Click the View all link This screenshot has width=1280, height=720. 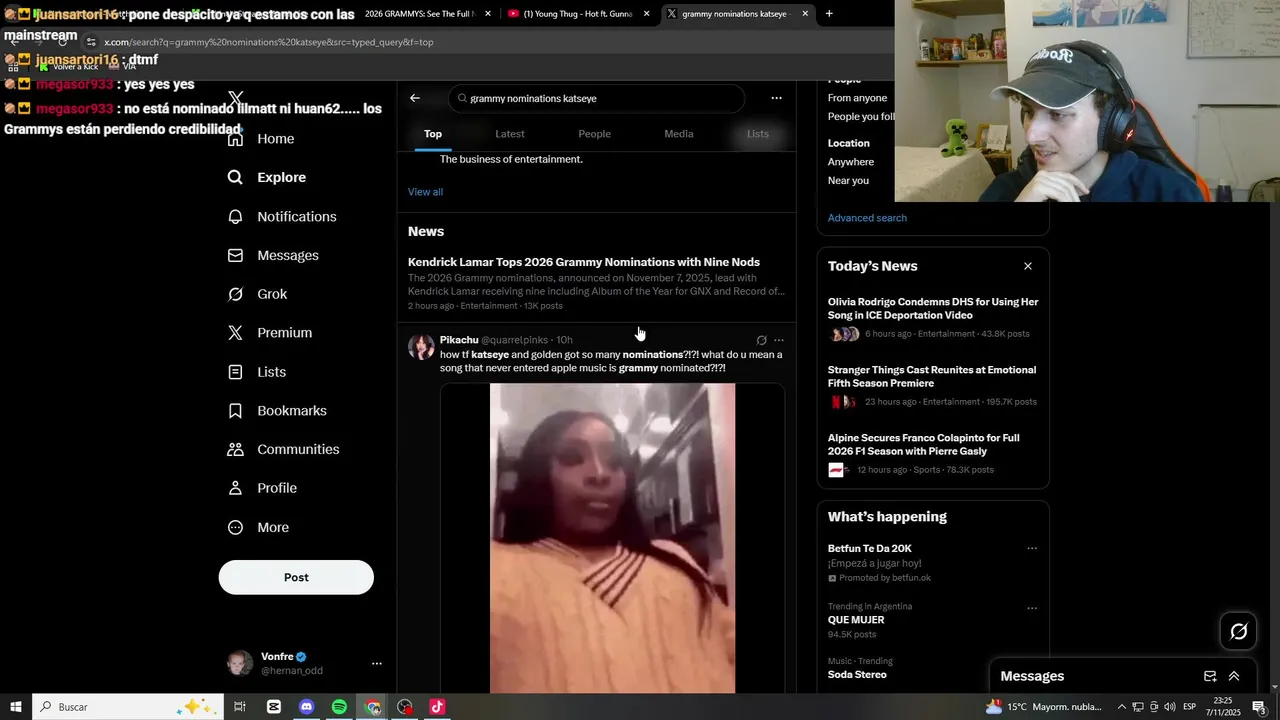(x=425, y=192)
